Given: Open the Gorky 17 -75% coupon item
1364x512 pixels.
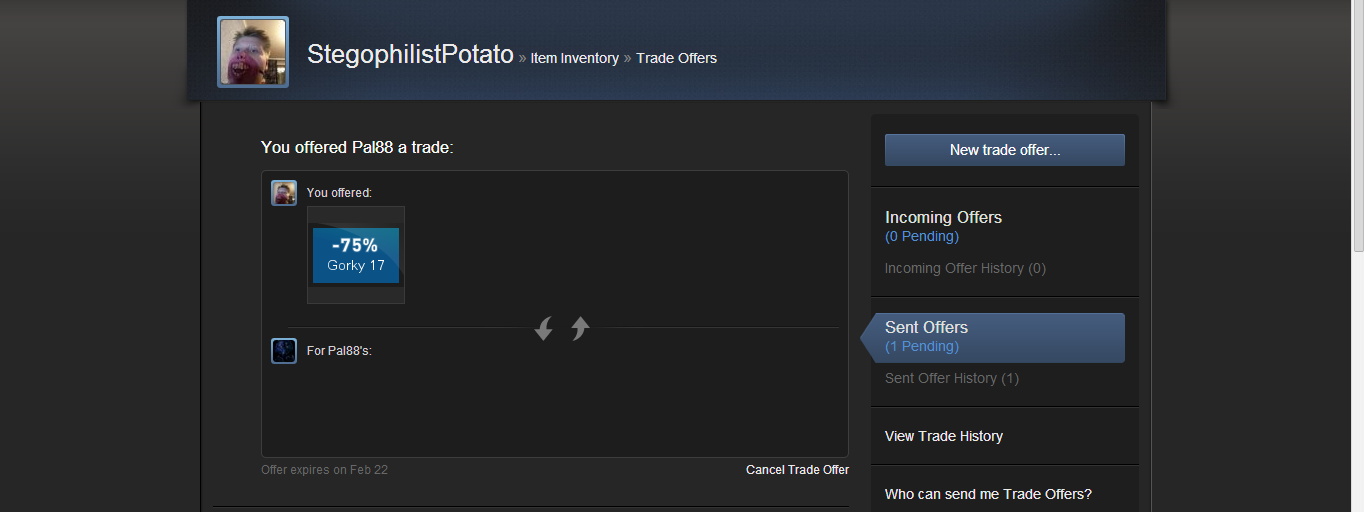Looking at the screenshot, I should coord(356,255).
